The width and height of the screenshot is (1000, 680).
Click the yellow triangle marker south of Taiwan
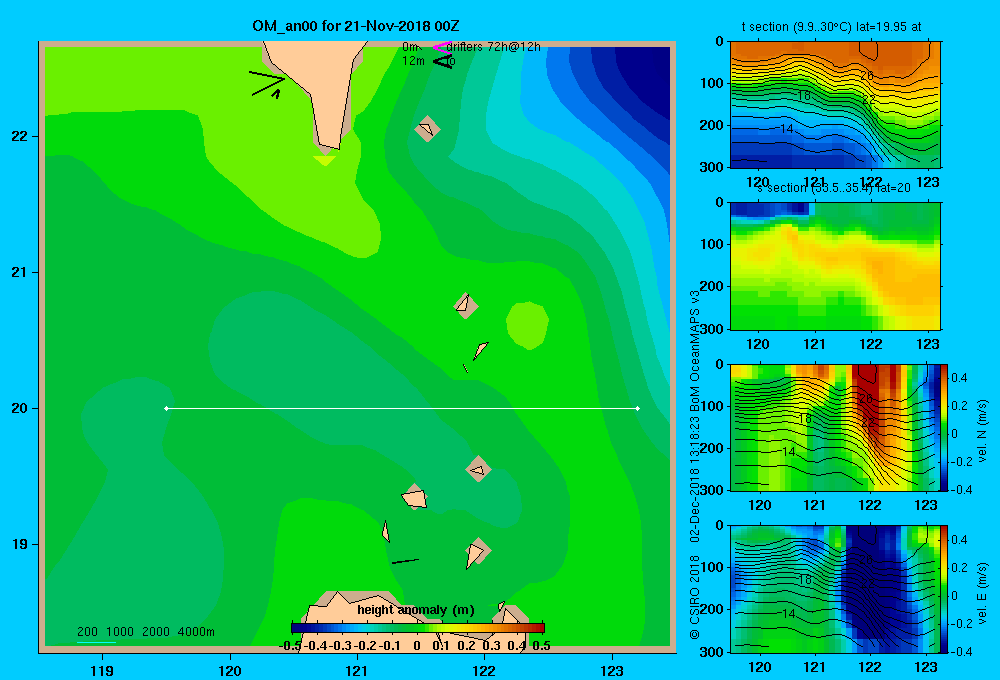tap(325, 161)
